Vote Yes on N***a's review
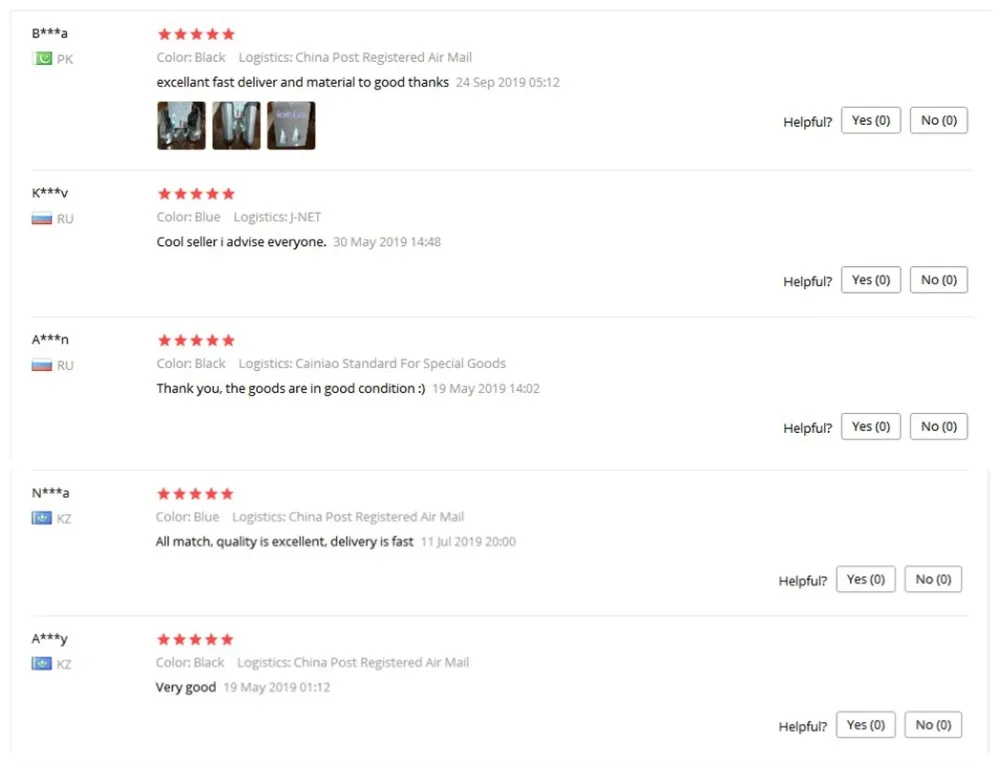Screen dimensions: 1000x763 pyautogui.click(x=865, y=579)
